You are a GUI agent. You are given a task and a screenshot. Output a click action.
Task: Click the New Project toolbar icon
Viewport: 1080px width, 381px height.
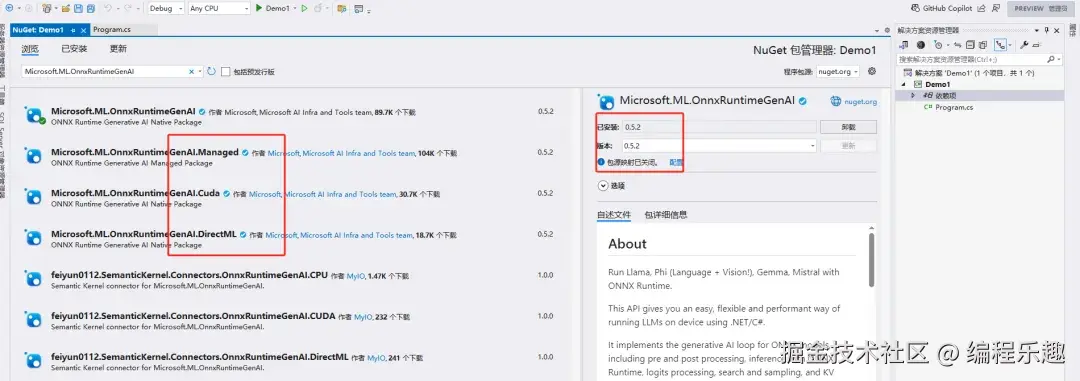46,8
